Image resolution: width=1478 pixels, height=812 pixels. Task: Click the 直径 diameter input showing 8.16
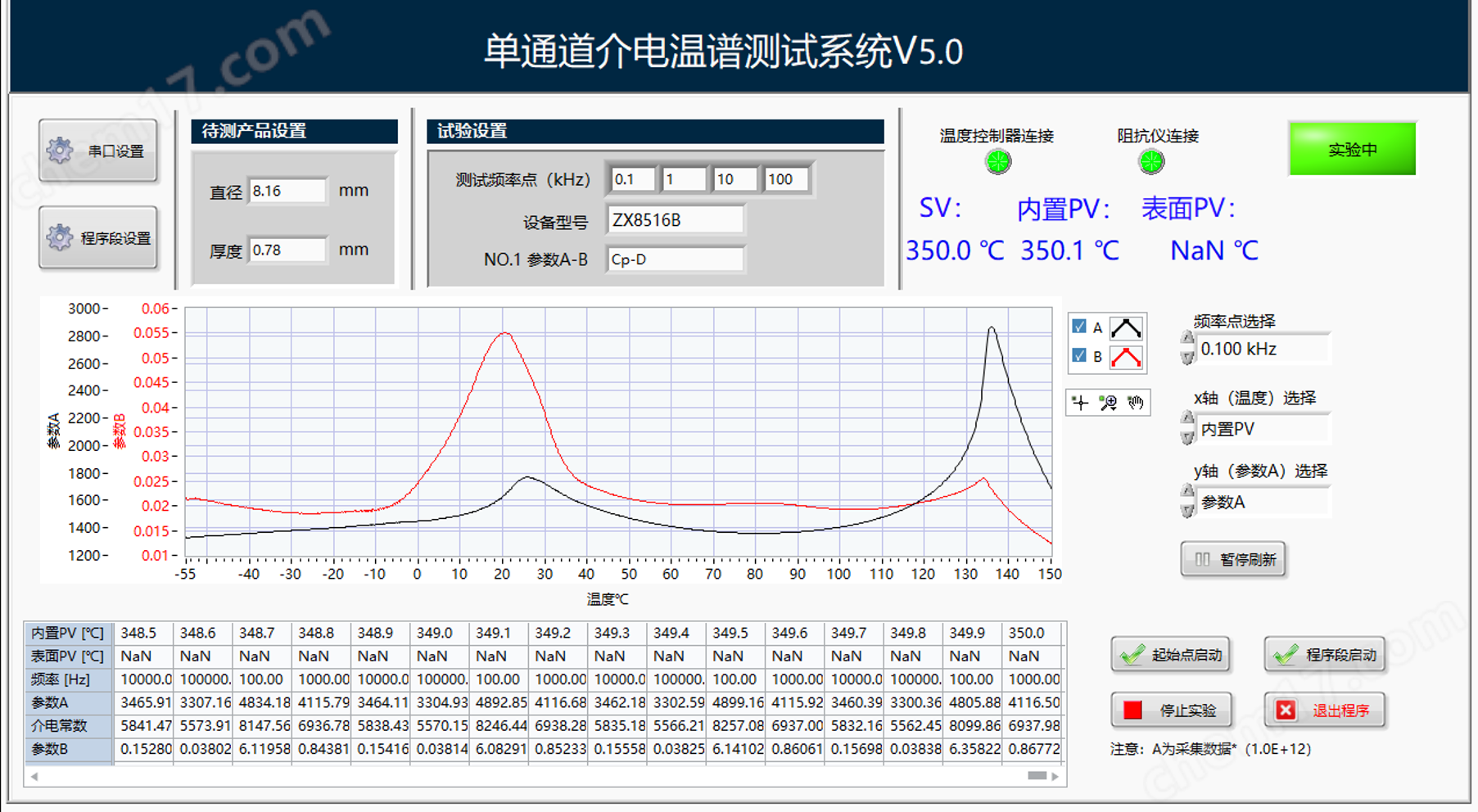pyautogui.click(x=287, y=190)
